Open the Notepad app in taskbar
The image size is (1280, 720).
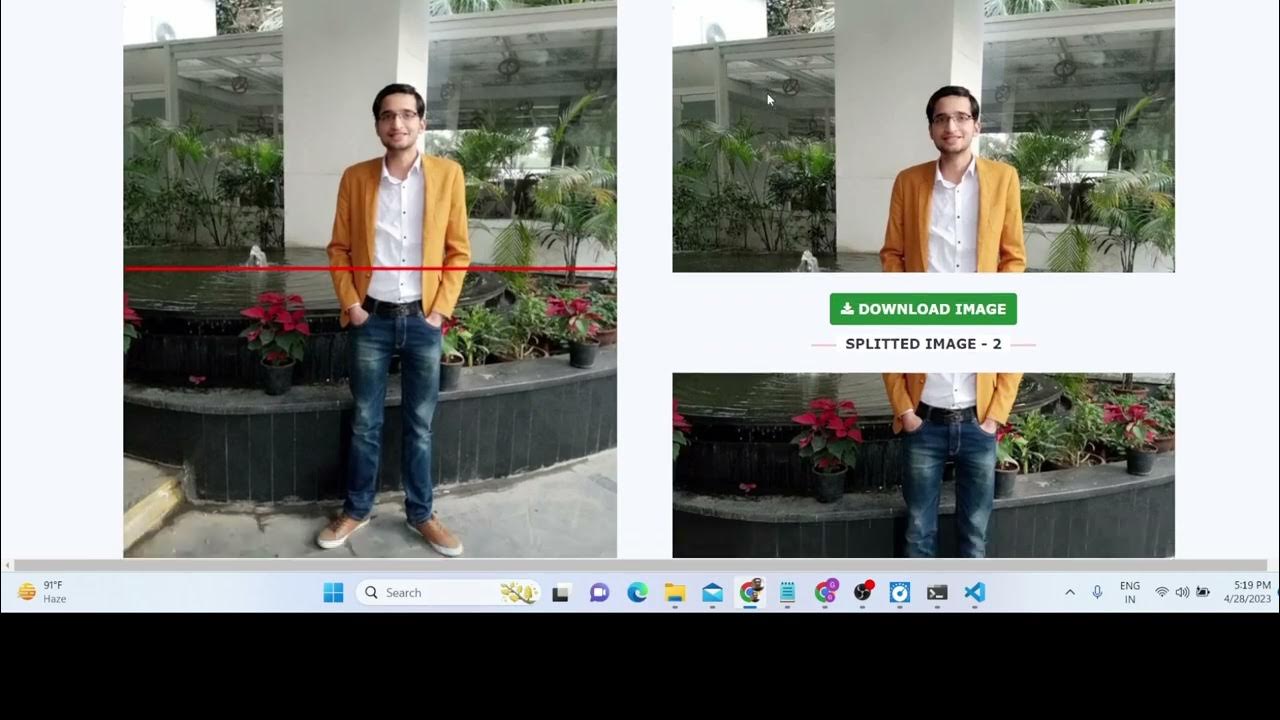(787, 593)
